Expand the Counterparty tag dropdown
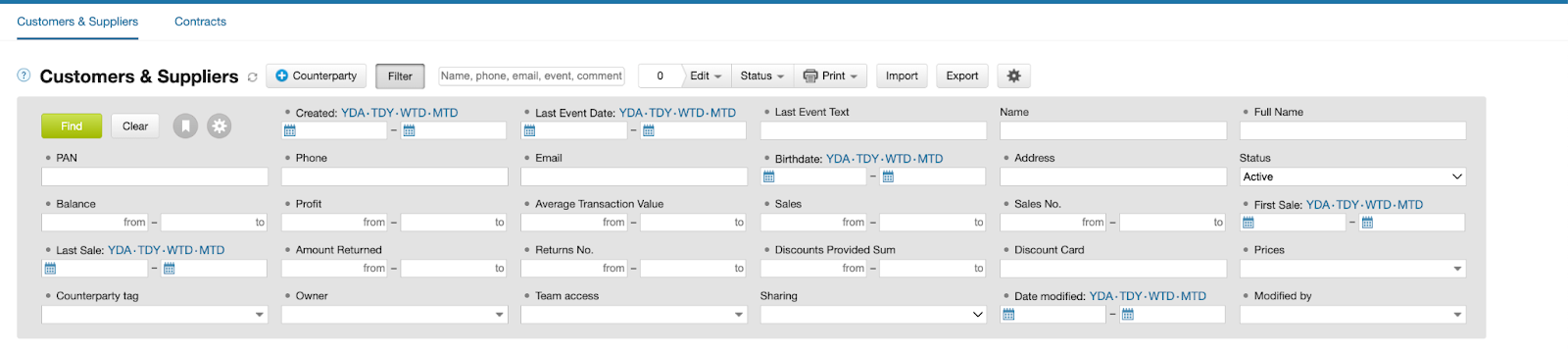 coord(155,315)
